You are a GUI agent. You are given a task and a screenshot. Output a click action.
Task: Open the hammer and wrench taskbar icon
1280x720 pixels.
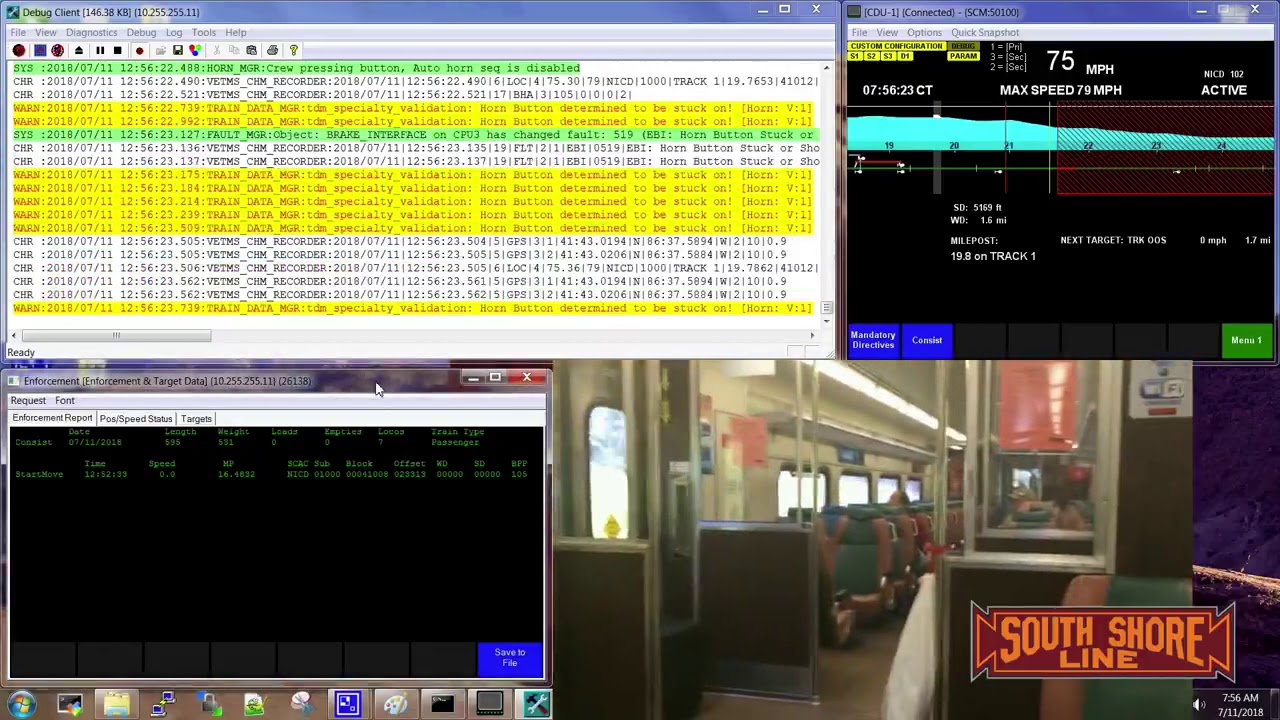point(536,704)
